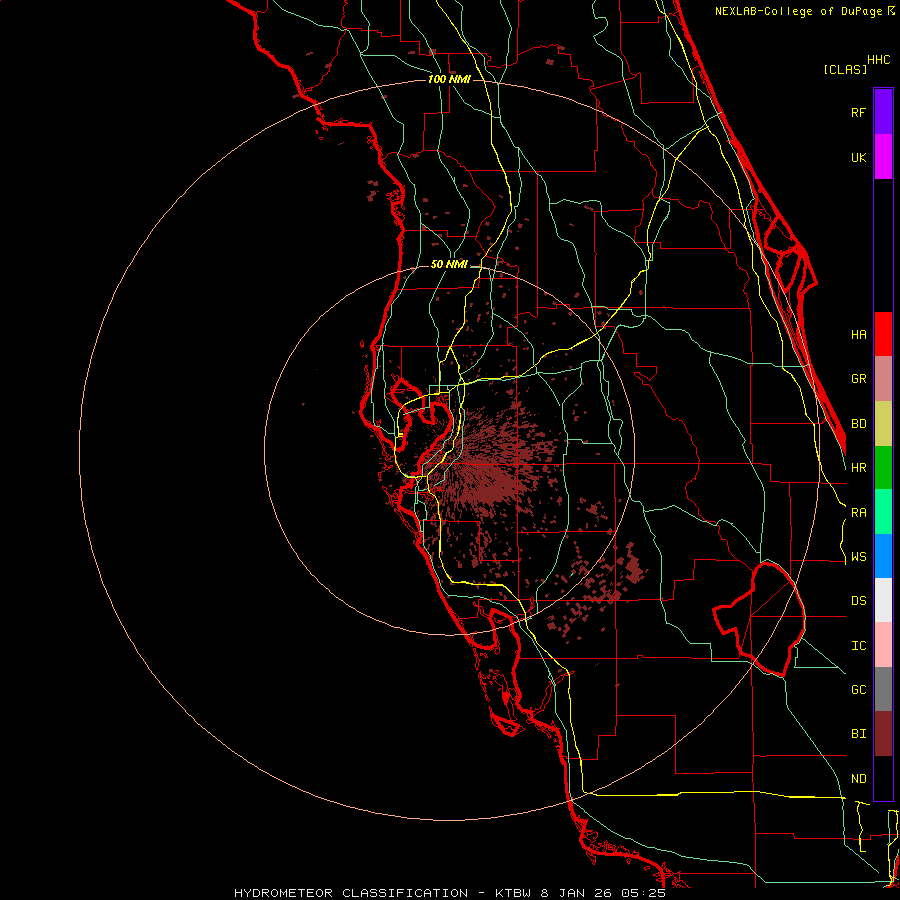The height and width of the screenshot is (900, 900).
Task: Click the IC legend label
Action: tap(858, 646)
